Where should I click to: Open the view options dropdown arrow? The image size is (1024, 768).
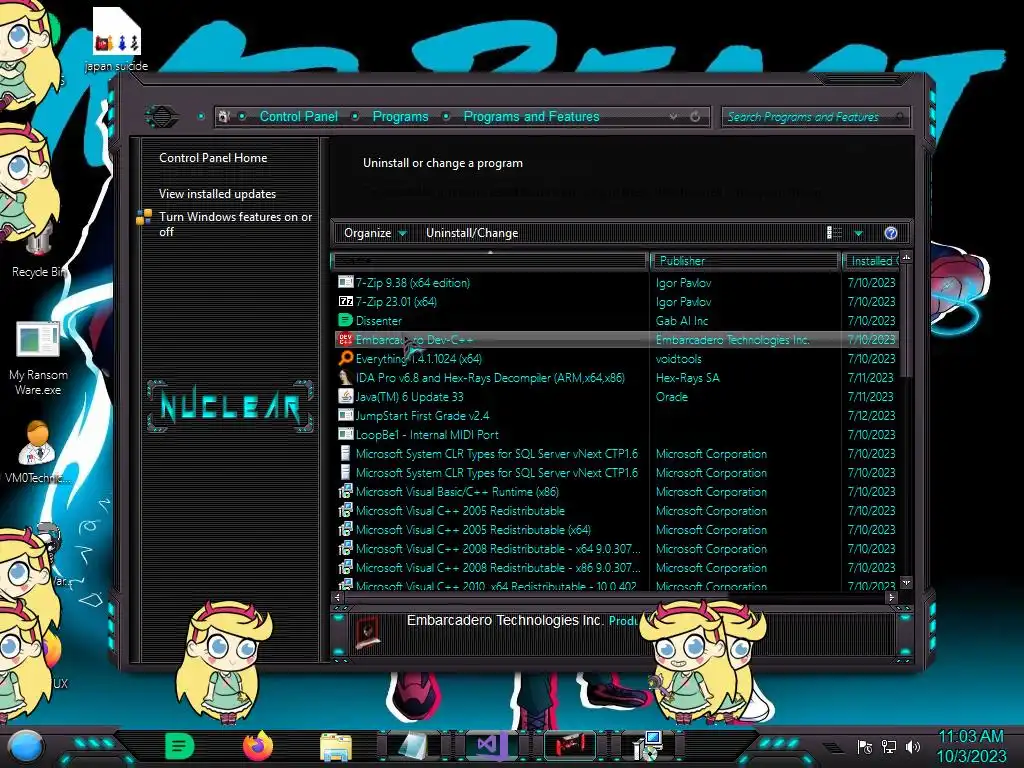pyautogui.click(x=859, y=233)
